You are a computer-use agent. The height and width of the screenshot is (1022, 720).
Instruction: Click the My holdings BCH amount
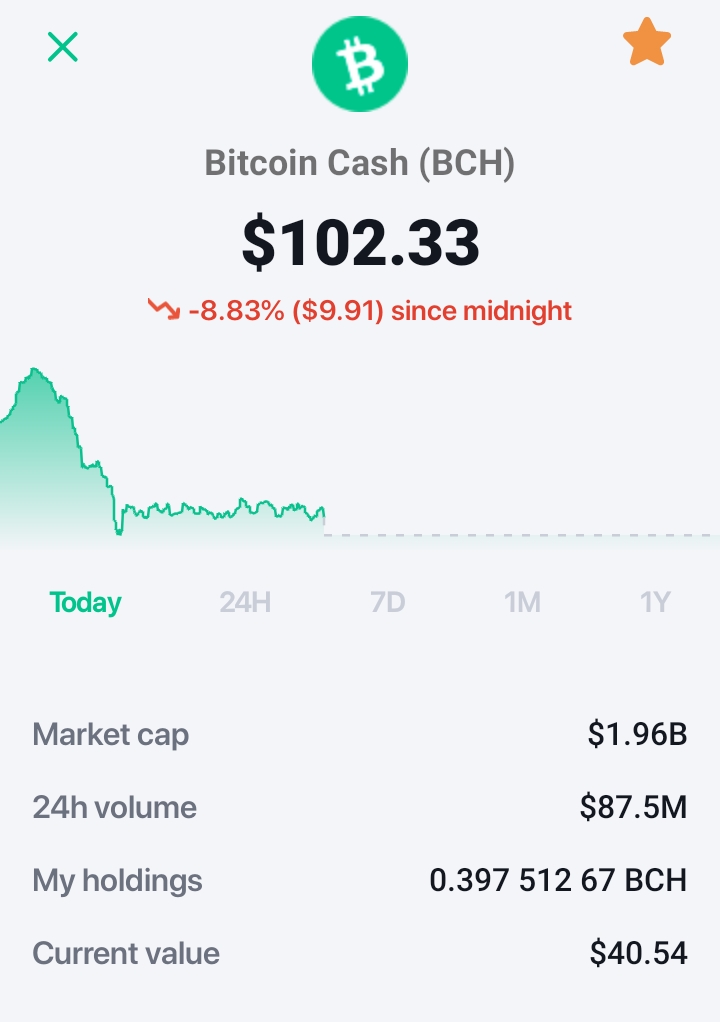(558, 880)
